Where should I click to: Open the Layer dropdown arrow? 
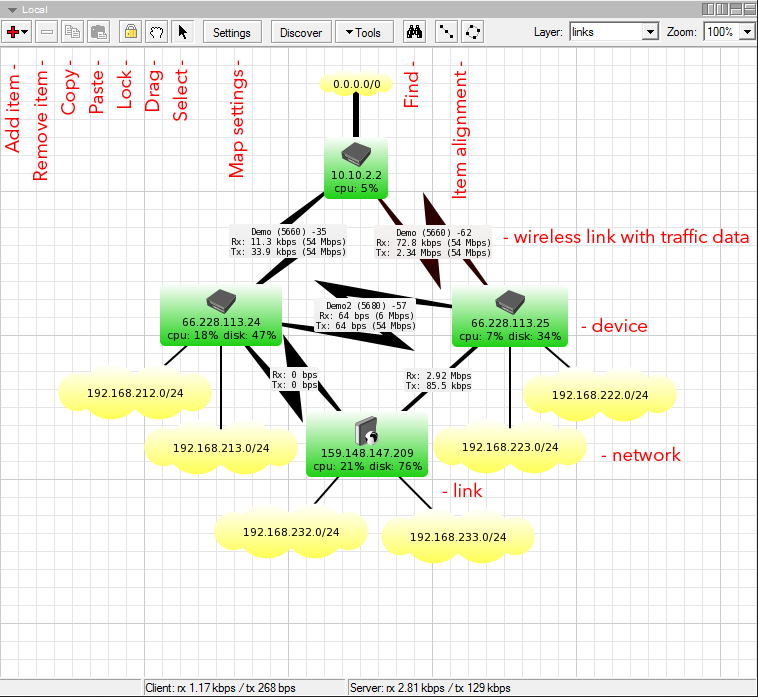tap(651, 32)
